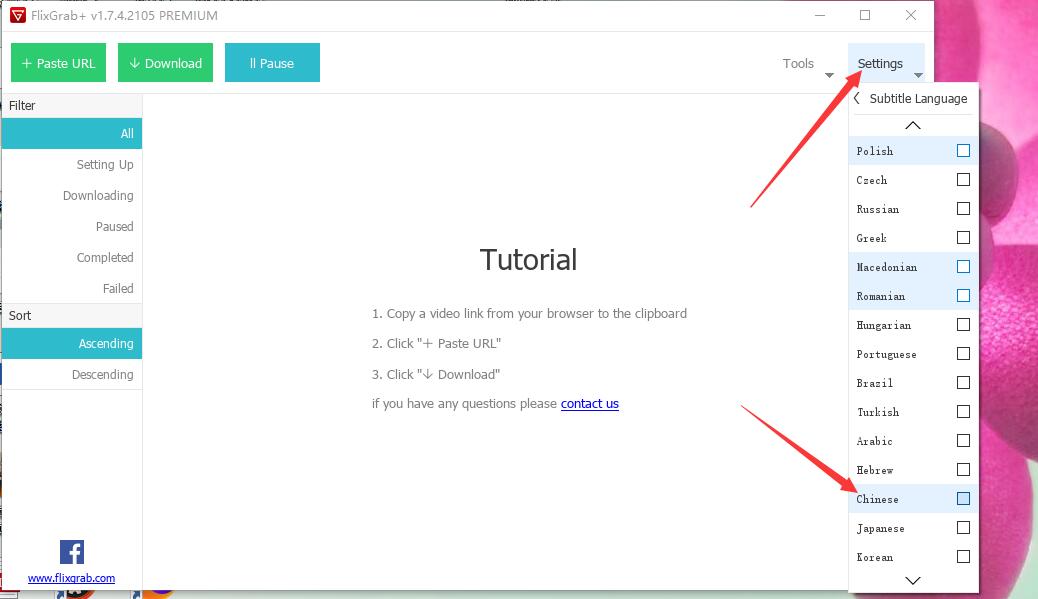
Task: Show Completed downloads filter
Action: [71, 257]
